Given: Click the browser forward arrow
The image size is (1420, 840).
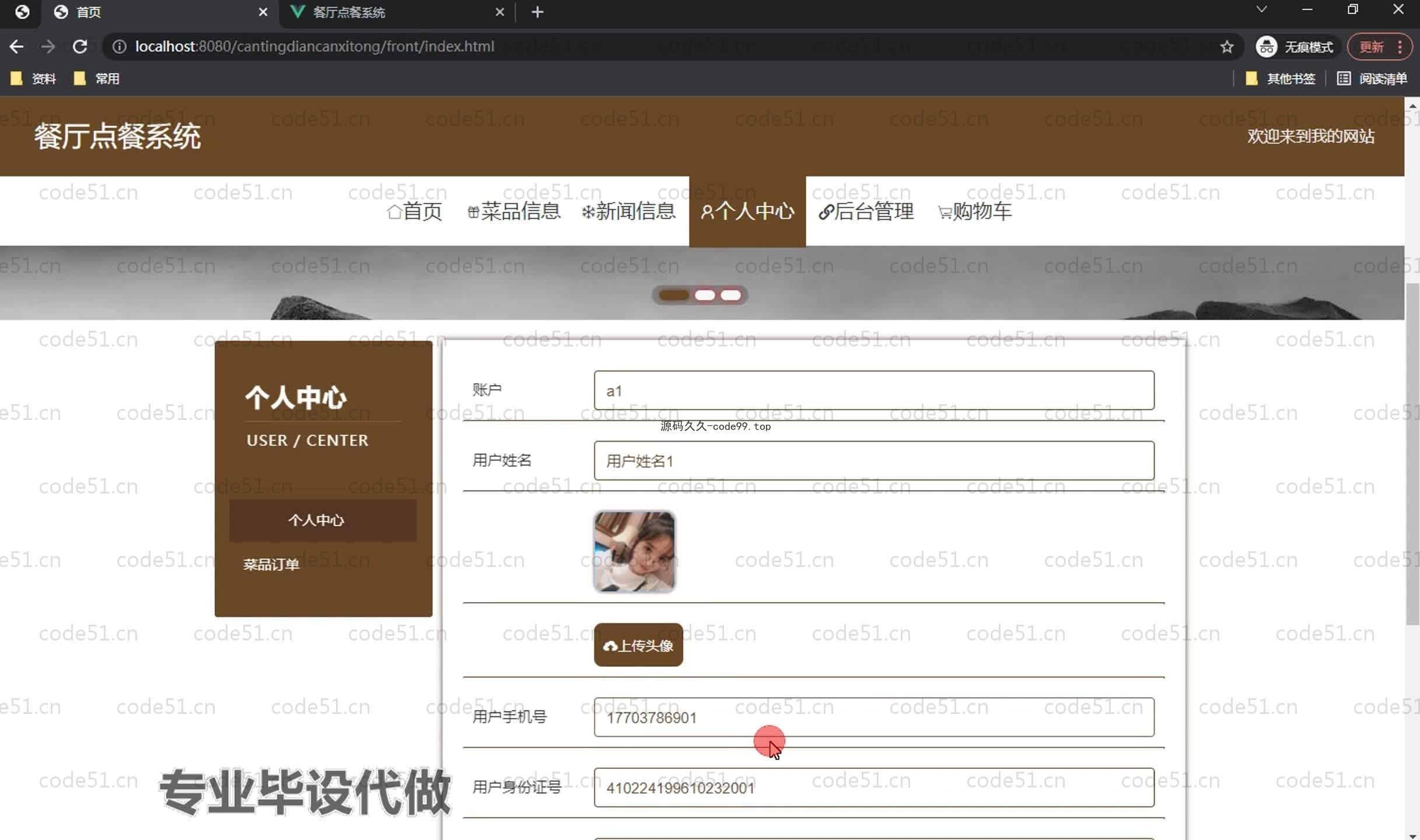Looking at the screenshot, I should click(x=48, y=47).
